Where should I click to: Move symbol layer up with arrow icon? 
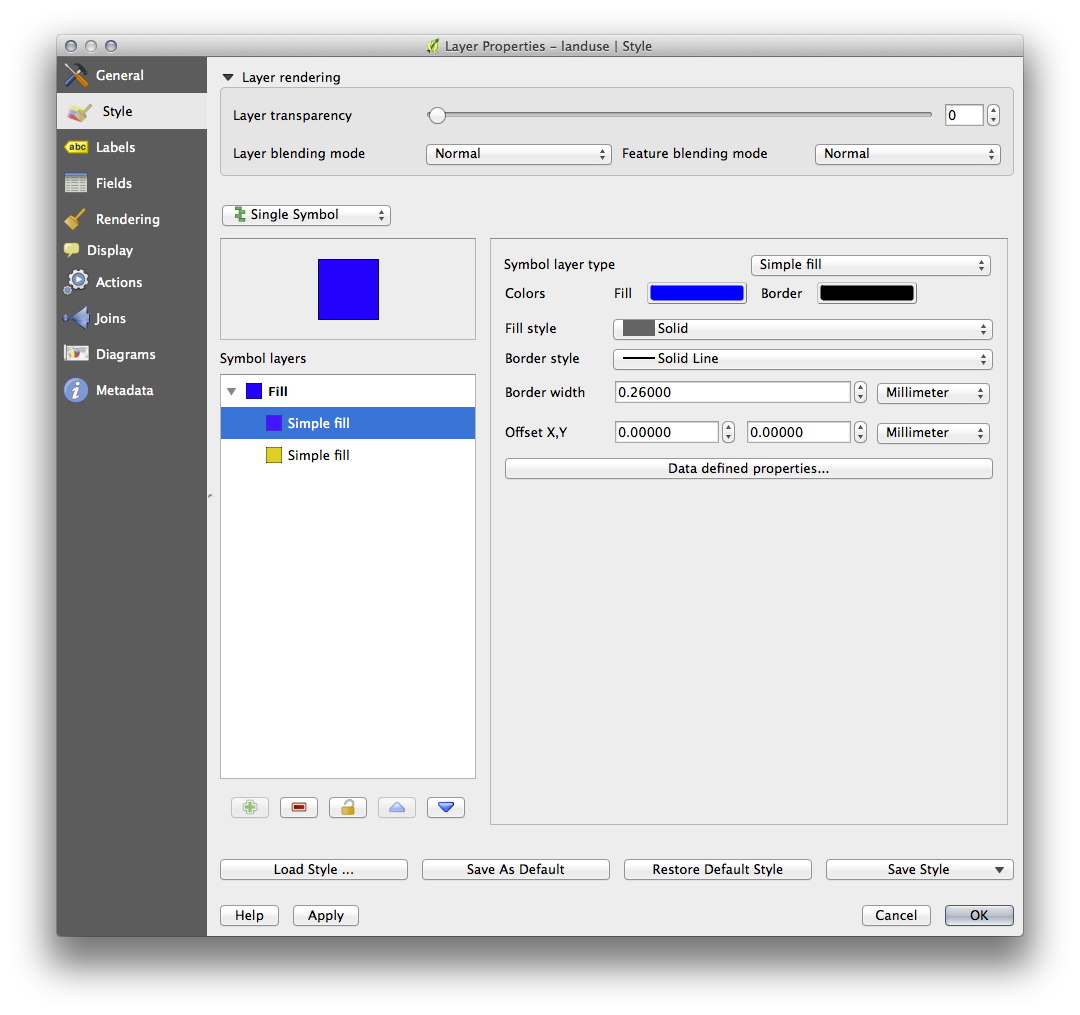pyautogui.click(x=397, y=808)
